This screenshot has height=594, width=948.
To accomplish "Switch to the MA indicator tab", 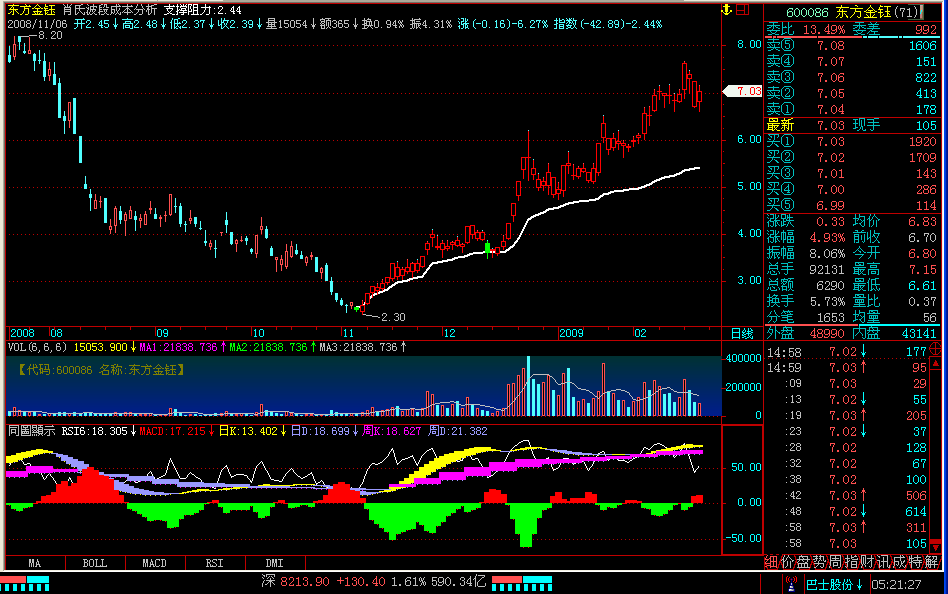I will tap(35, 563).
